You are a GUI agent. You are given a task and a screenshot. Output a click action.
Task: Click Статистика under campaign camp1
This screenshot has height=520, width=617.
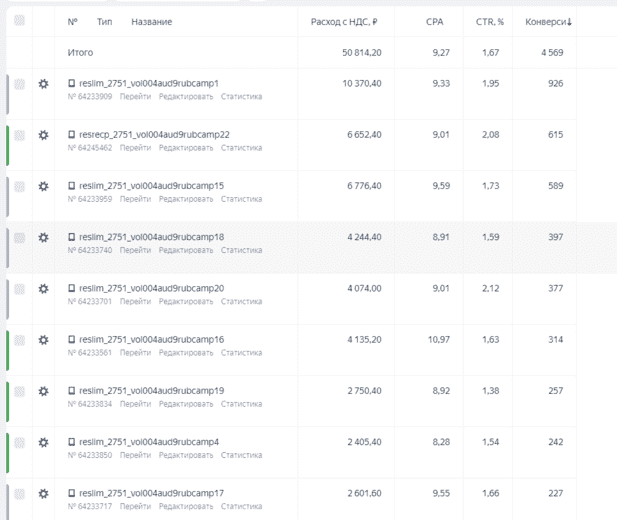pos(241,96)
